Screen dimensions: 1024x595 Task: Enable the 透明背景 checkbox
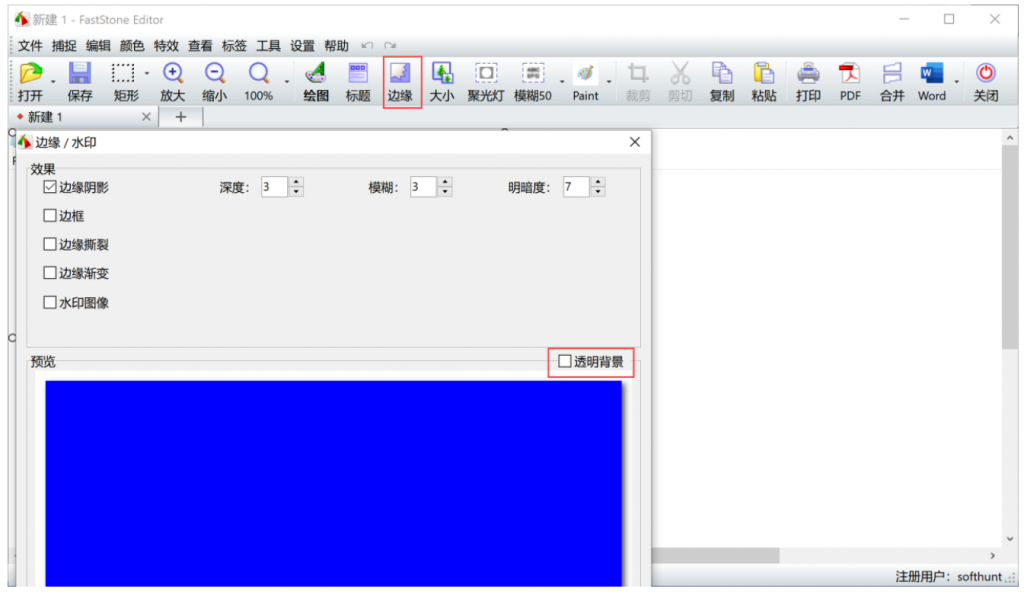pos(565,361)
